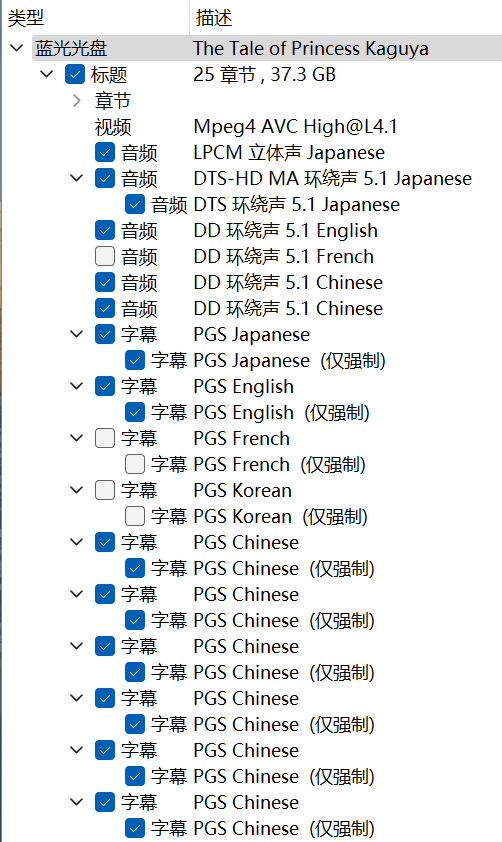Collapse the PGS Japanese subtitle node
The width and height of the screenshot is (502, 842).
[x=77, y=334]
